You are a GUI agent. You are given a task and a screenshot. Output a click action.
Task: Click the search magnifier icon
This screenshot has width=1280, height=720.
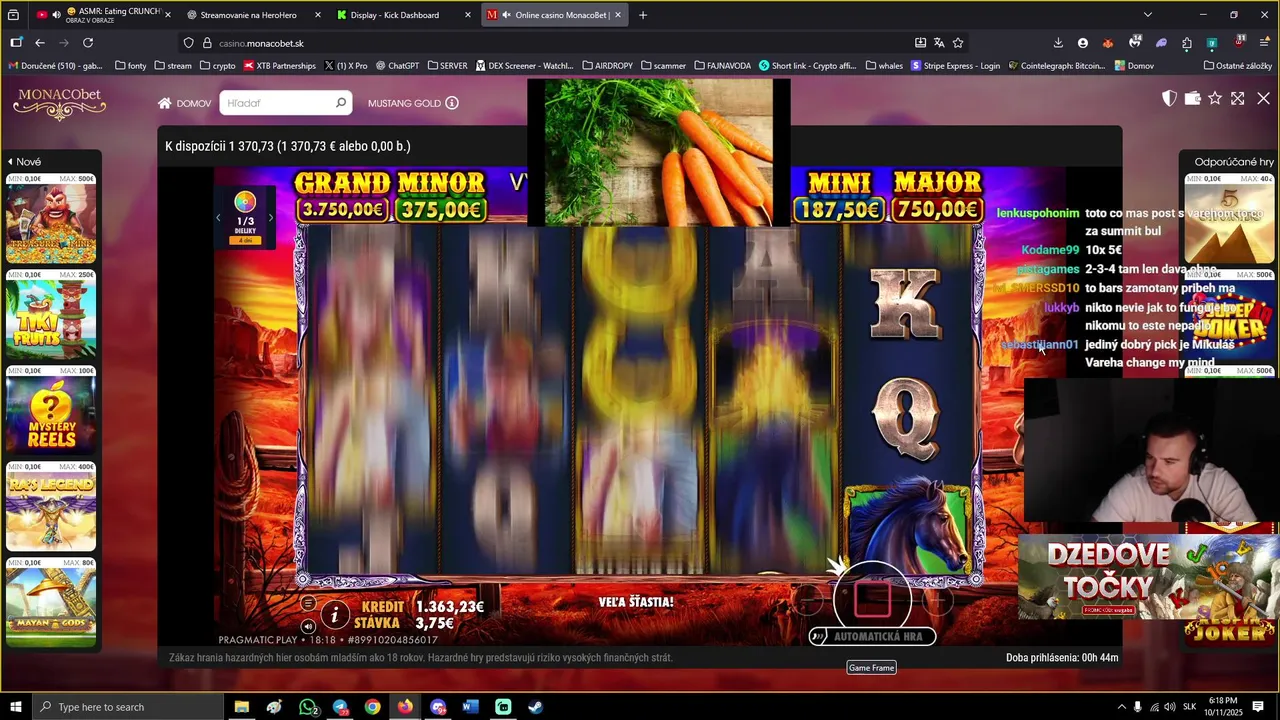(x=341, y=103)
